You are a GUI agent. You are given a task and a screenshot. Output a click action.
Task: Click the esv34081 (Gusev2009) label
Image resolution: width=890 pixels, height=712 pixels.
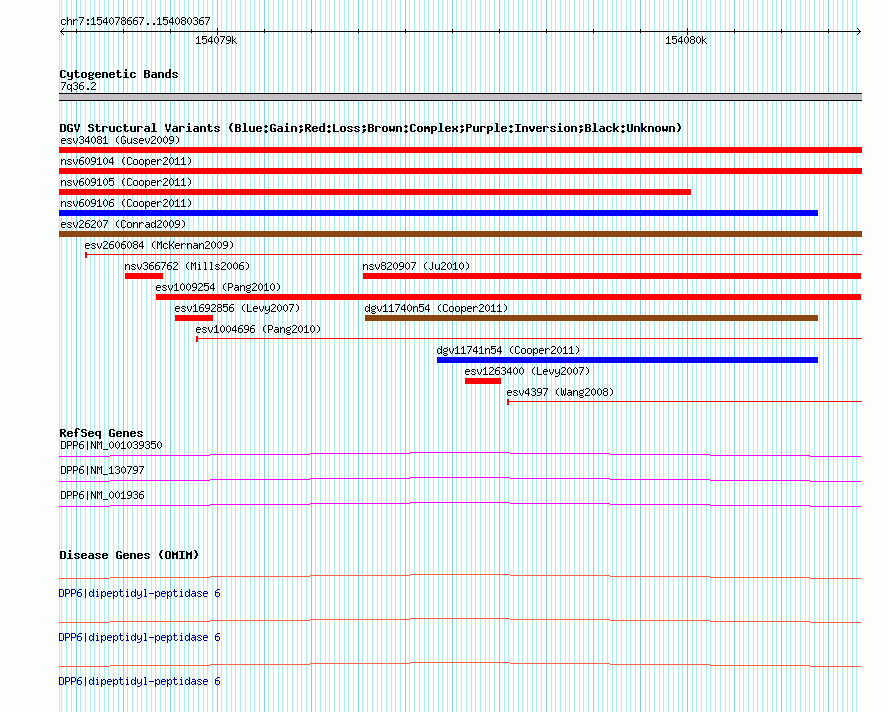[120, 140]
